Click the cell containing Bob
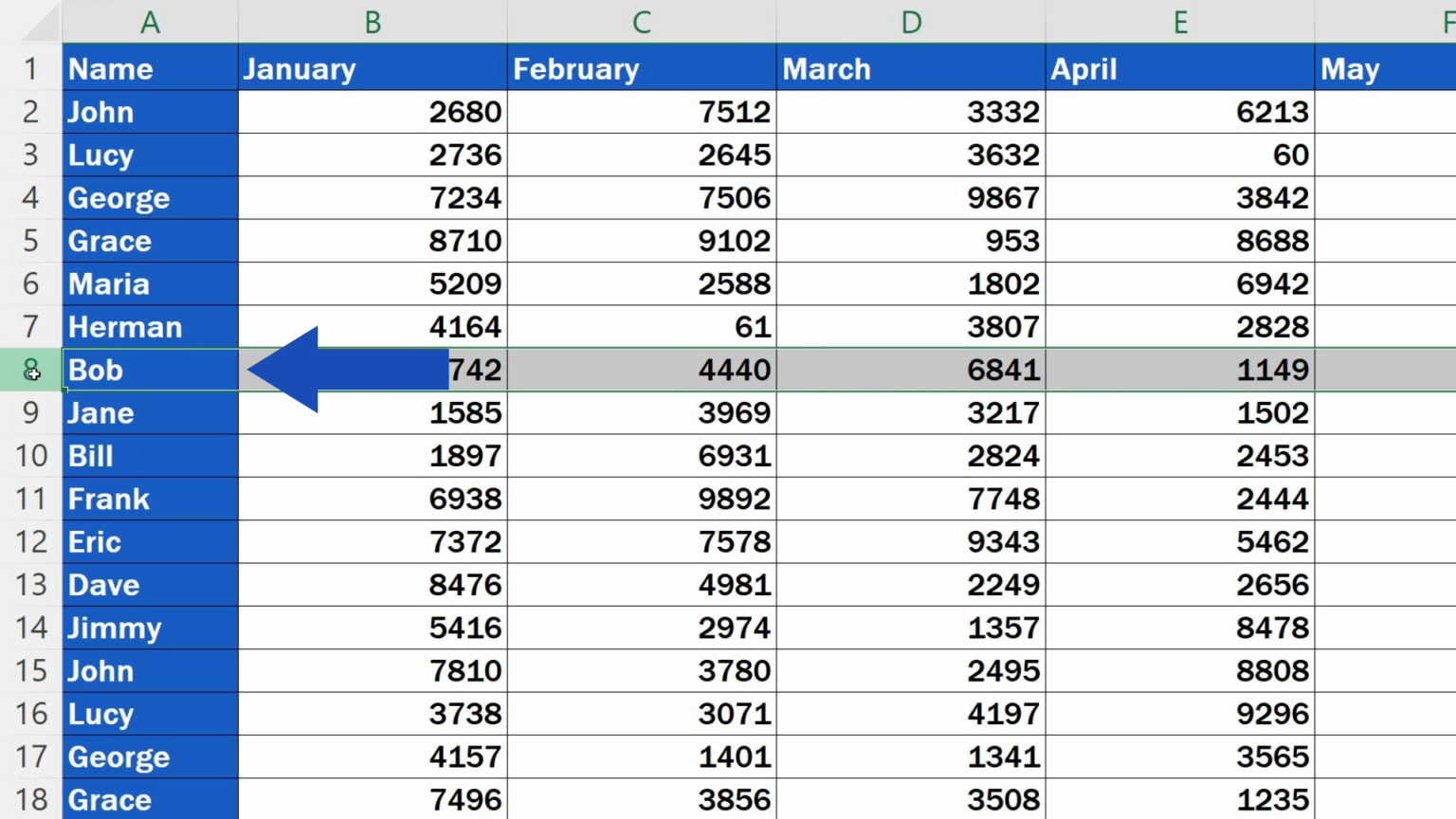1456x819 pixels. [150, 370]
